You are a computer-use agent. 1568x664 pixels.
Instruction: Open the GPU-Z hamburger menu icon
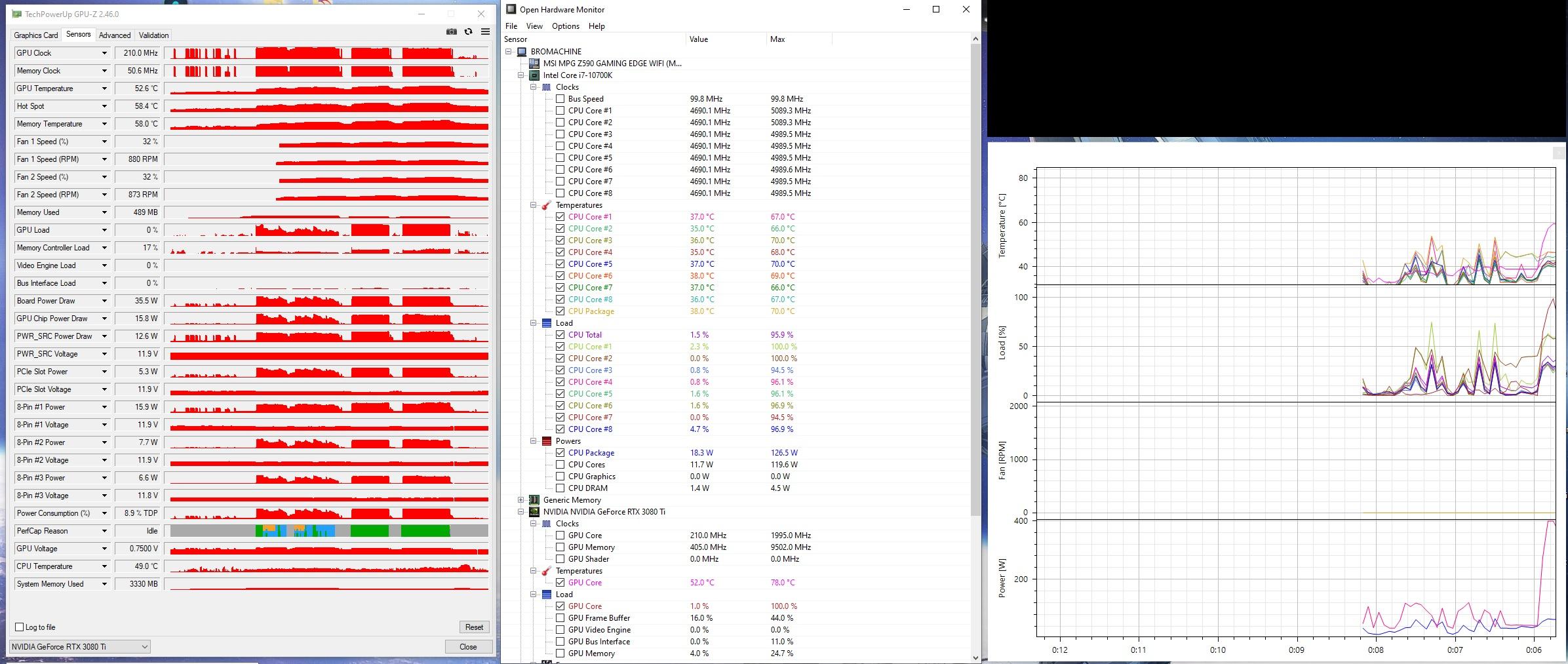point(485,31)
